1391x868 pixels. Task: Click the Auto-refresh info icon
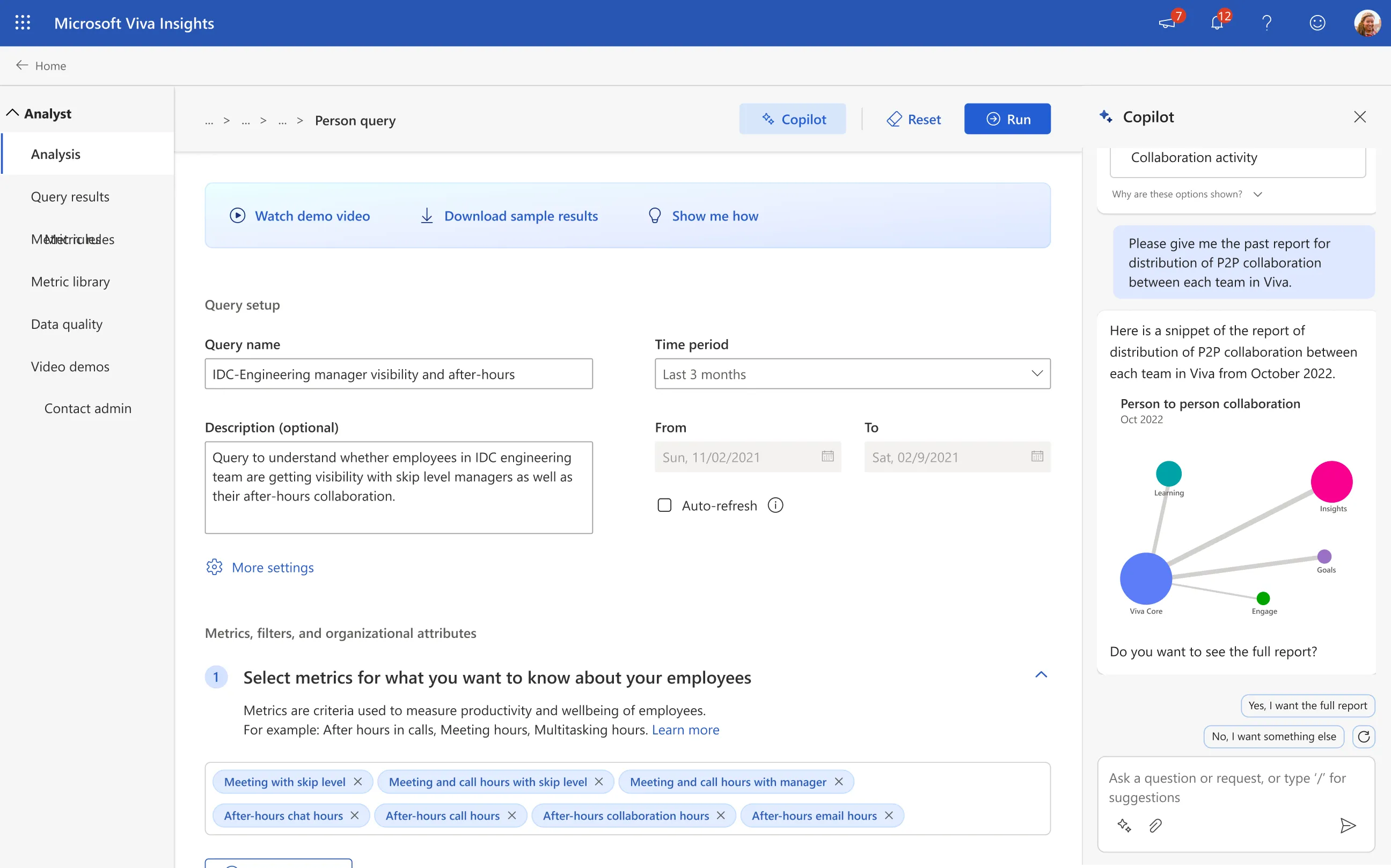pyautogui.click(x=775, y=505)
